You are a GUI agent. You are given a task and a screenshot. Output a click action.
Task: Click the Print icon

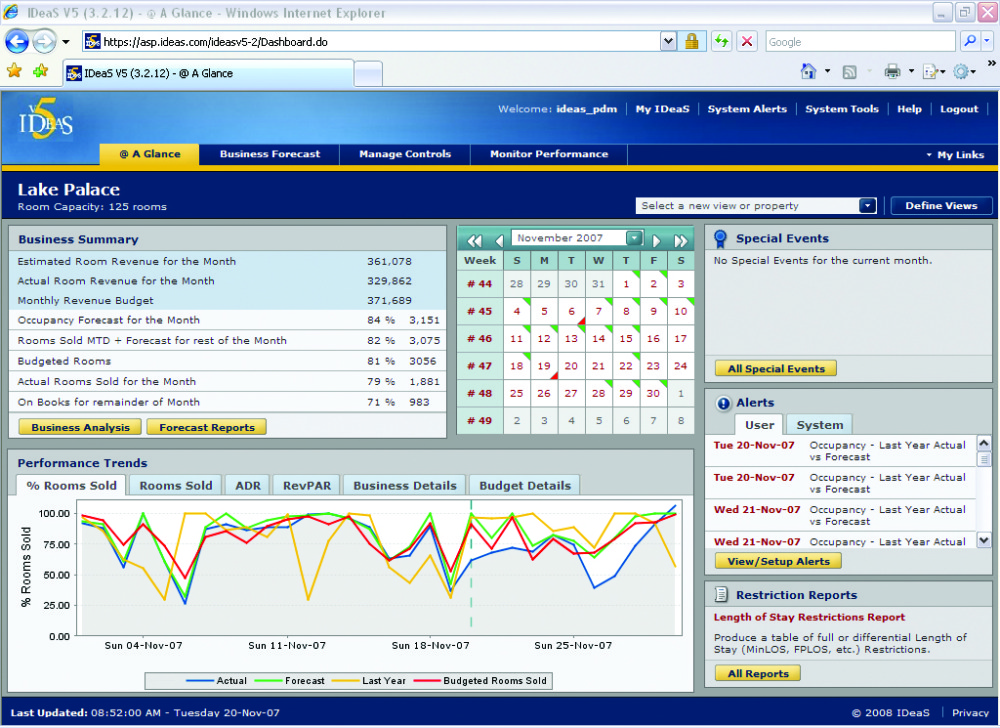pyautogui.click(x=892, y=71)
